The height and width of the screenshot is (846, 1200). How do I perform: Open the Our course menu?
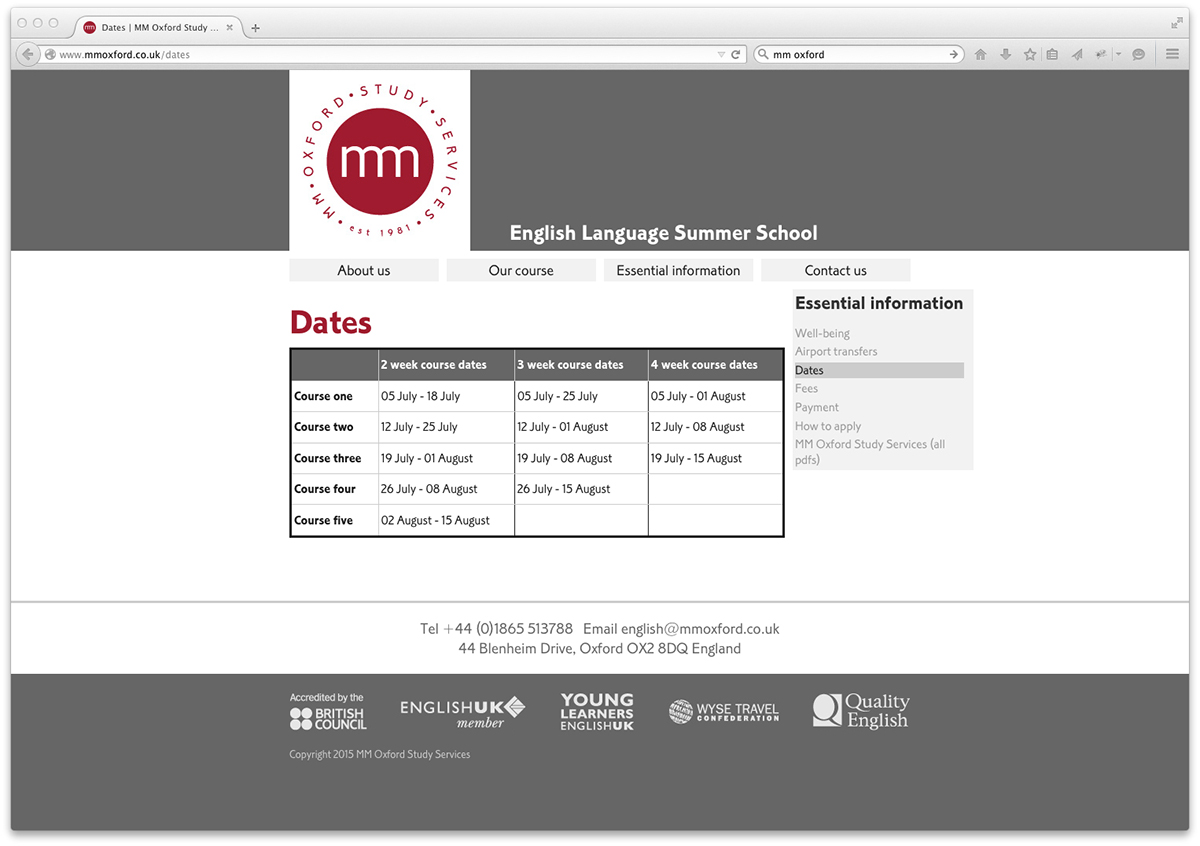coord(521,270)
